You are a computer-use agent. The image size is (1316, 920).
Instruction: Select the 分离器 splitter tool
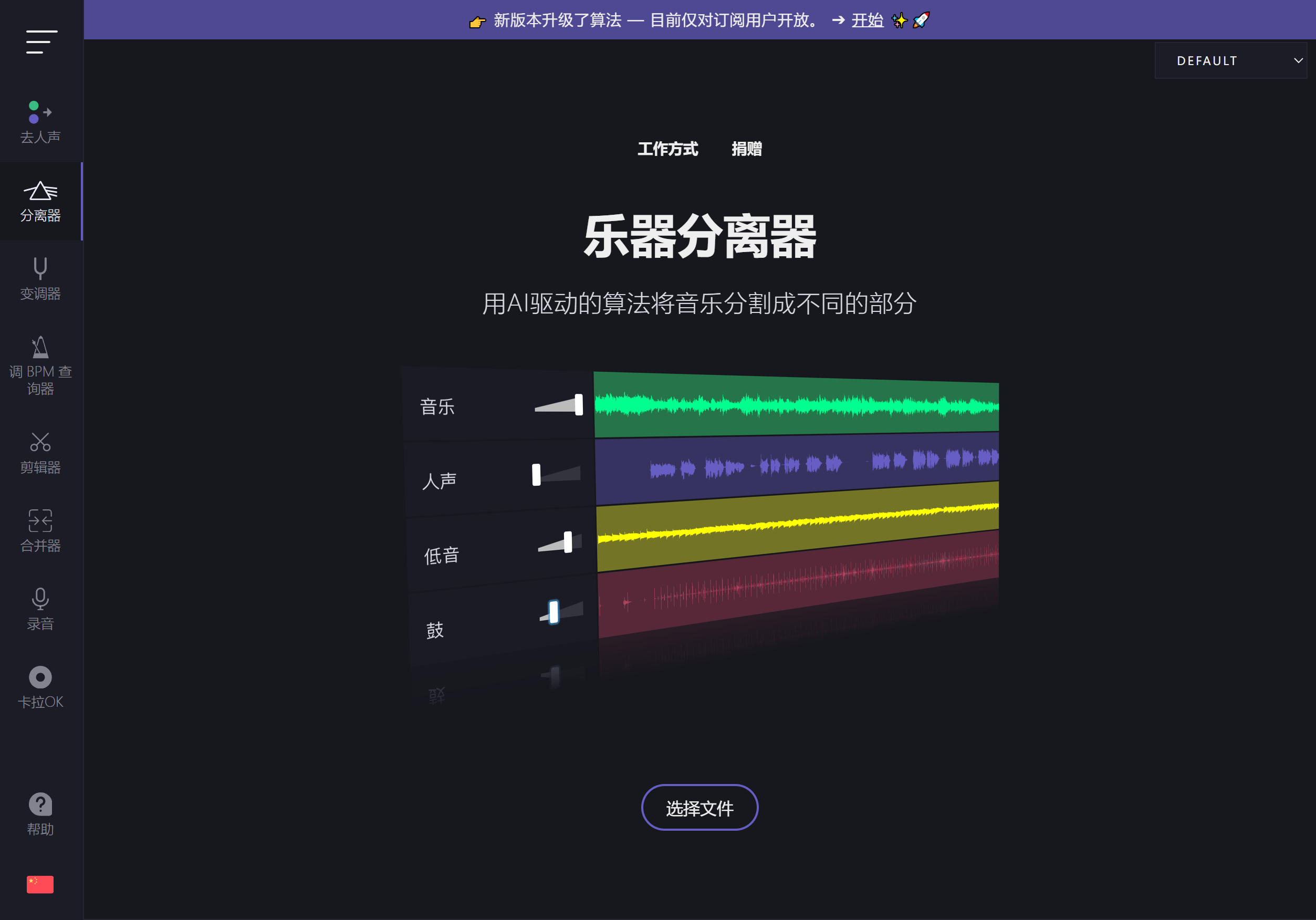[40, 201]
